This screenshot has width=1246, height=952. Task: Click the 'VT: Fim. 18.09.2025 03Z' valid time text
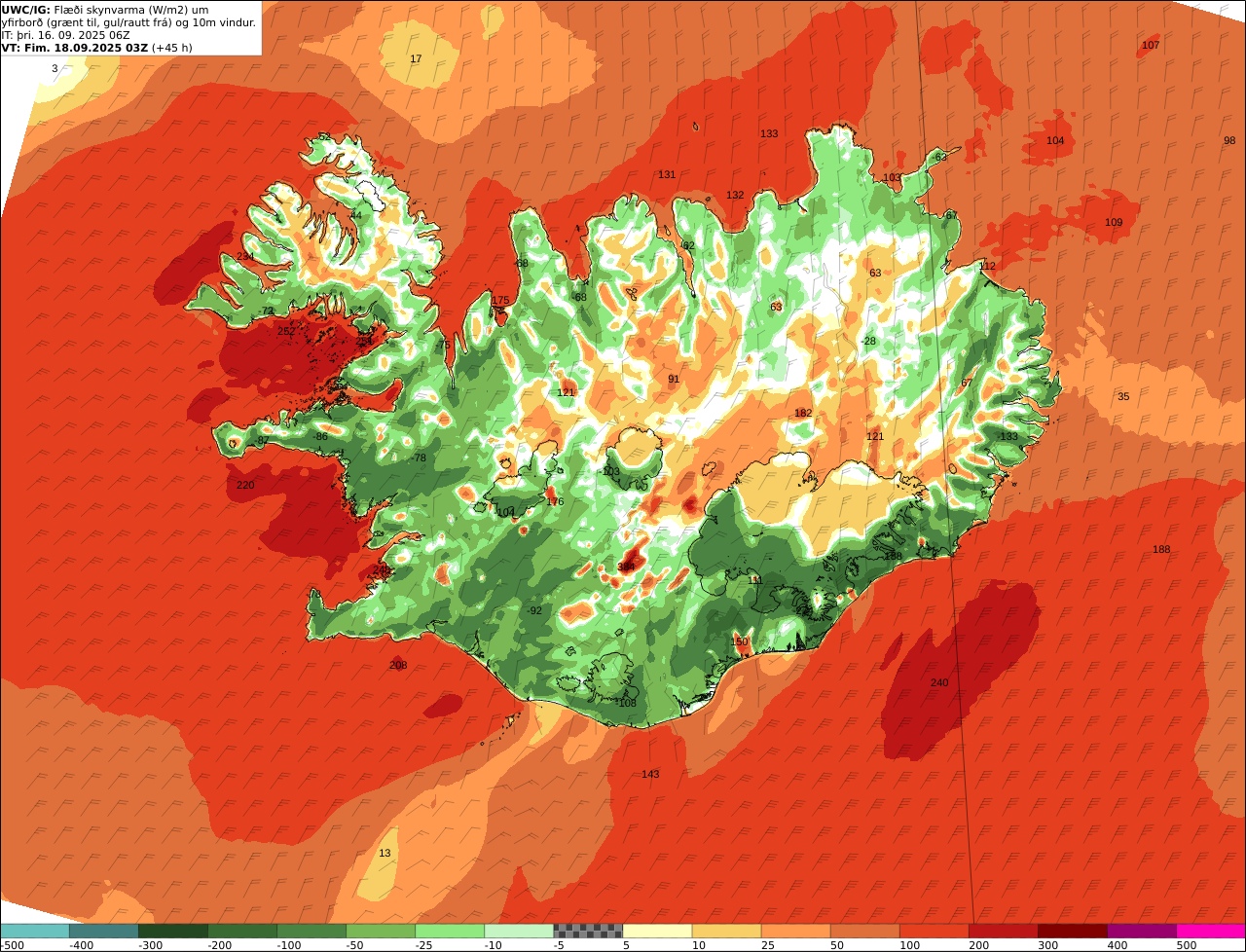tap(74, 48)
